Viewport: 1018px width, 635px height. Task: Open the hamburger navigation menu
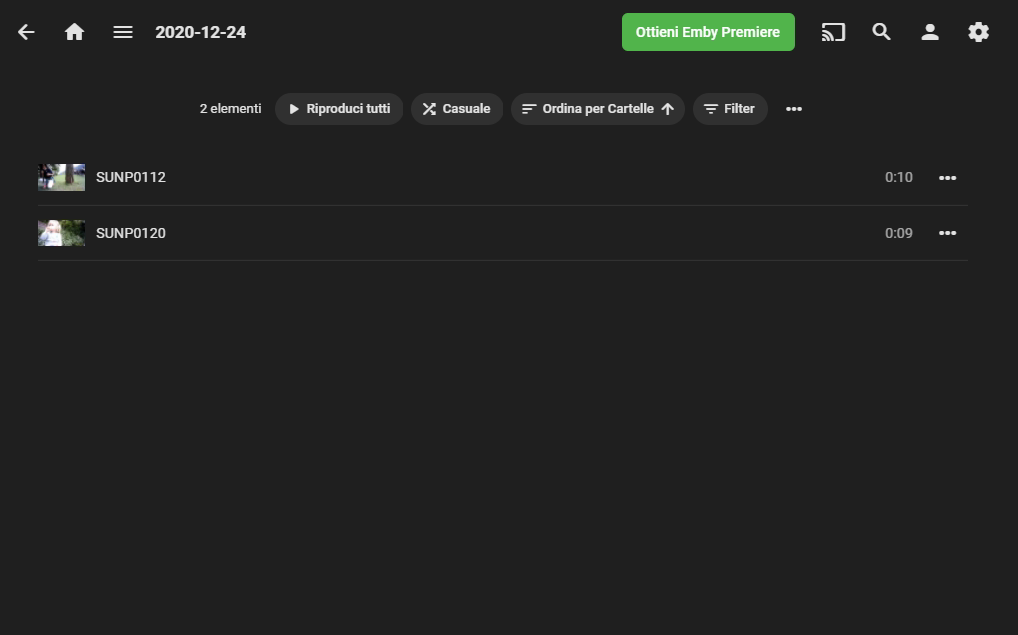click(123, 32)
